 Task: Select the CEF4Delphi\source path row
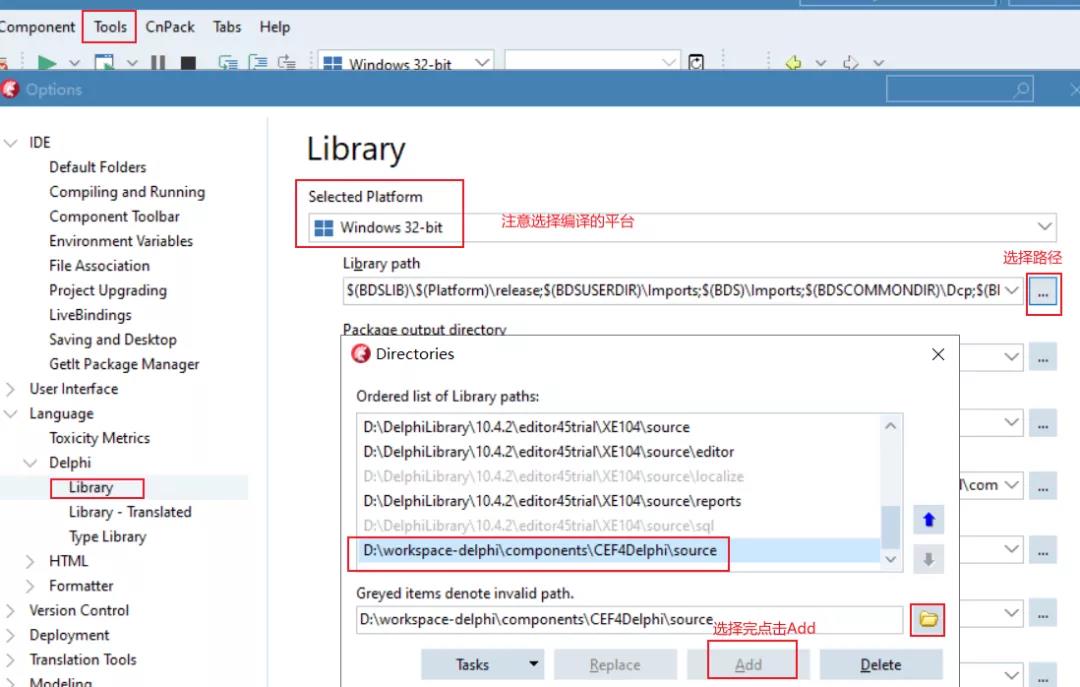[619, 551]
